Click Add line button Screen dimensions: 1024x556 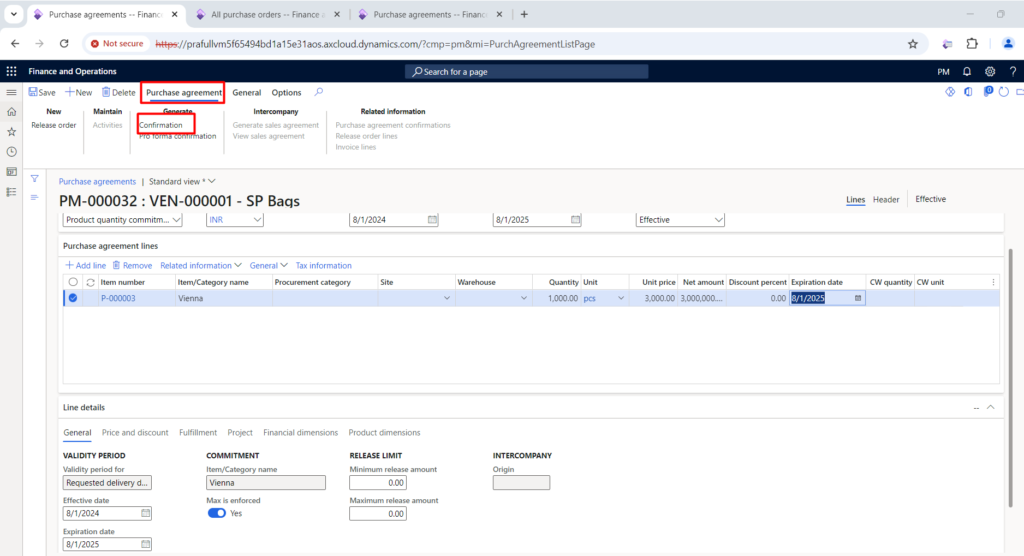pyautogui.click(x=86, y=265)
